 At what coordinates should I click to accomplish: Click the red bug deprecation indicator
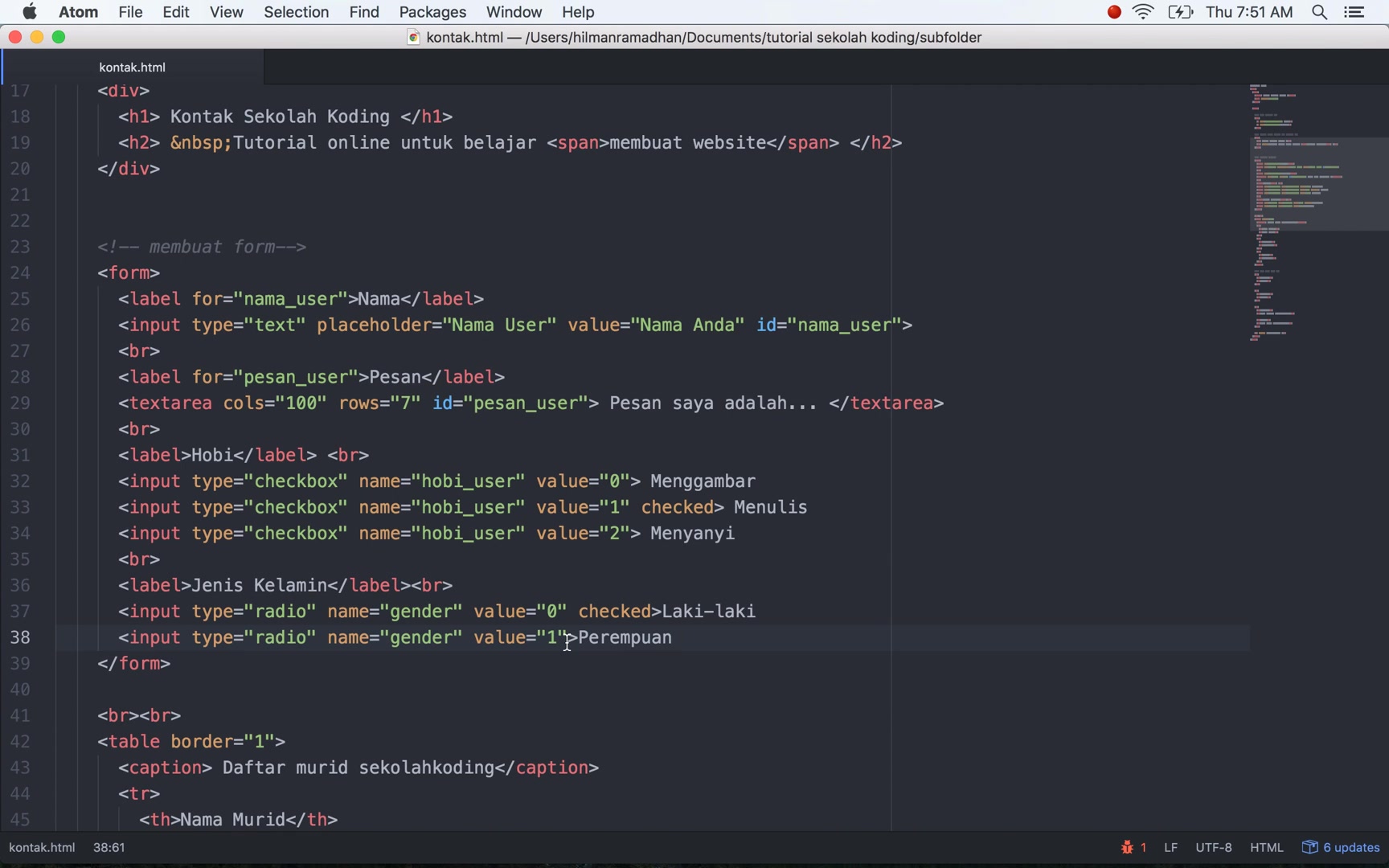pyautogui.click(x=1133, y=847)
